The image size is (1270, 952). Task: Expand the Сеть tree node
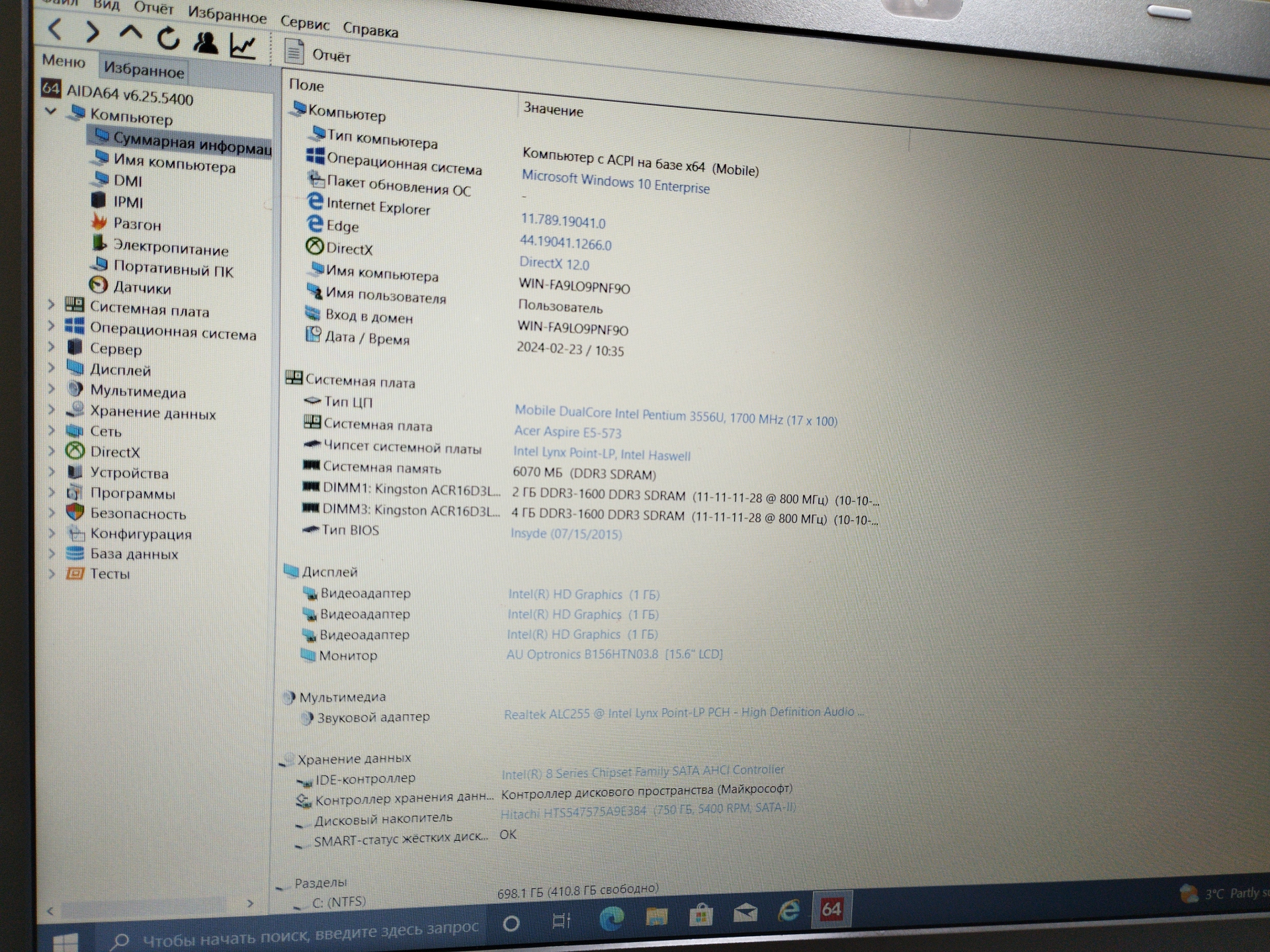(x=52, y=430)
